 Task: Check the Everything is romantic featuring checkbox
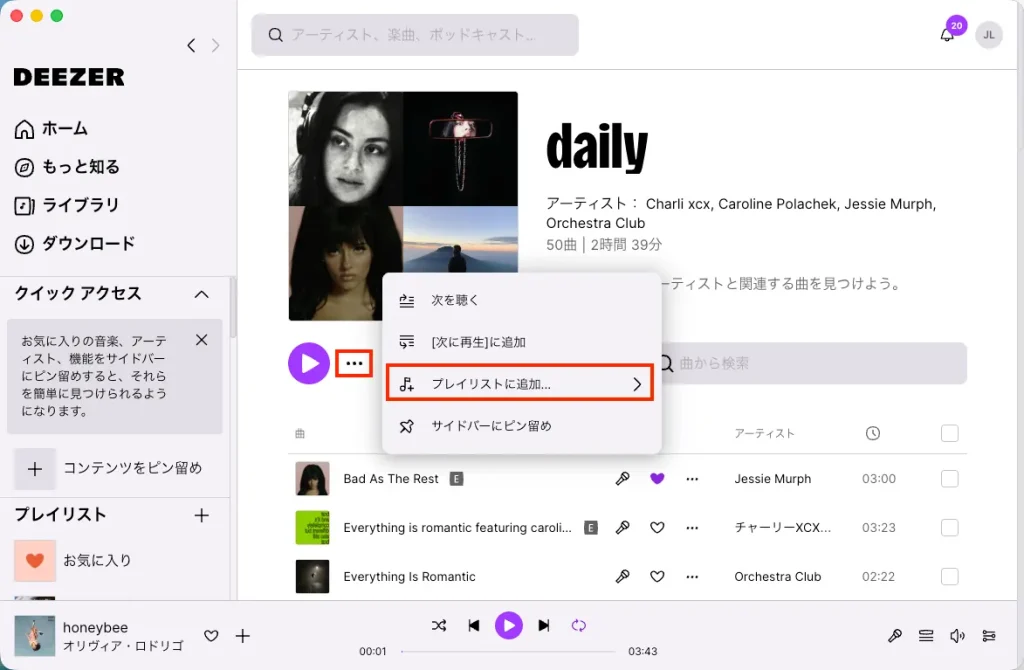[x=950, y=528]
